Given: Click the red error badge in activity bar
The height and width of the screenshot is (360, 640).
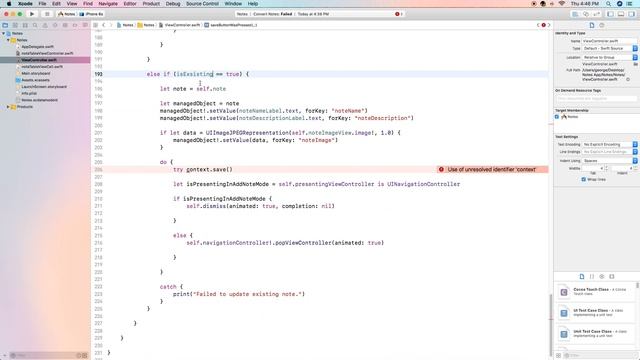Looking at the screenshot, I should click(x=397, y=14).
